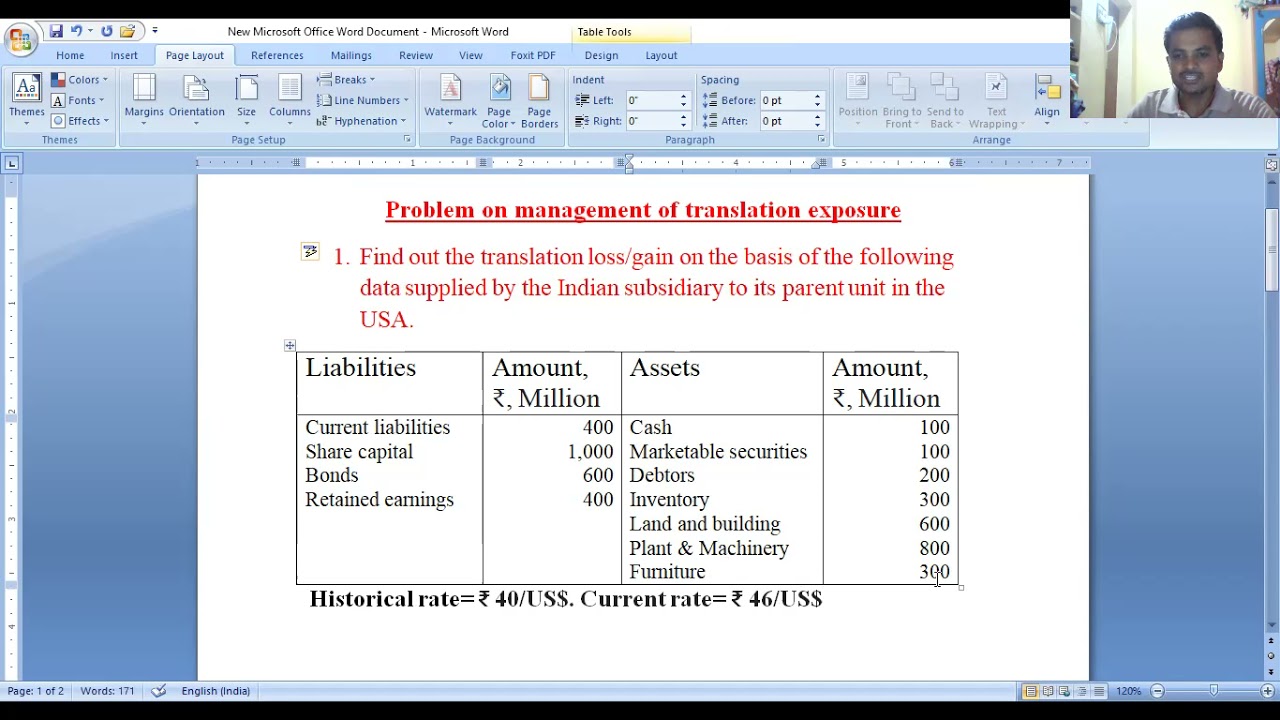The image size is (1280, 720).
Task: Open the Customize Quick Access Toolbar arrow
Action: tap(155, 32)
